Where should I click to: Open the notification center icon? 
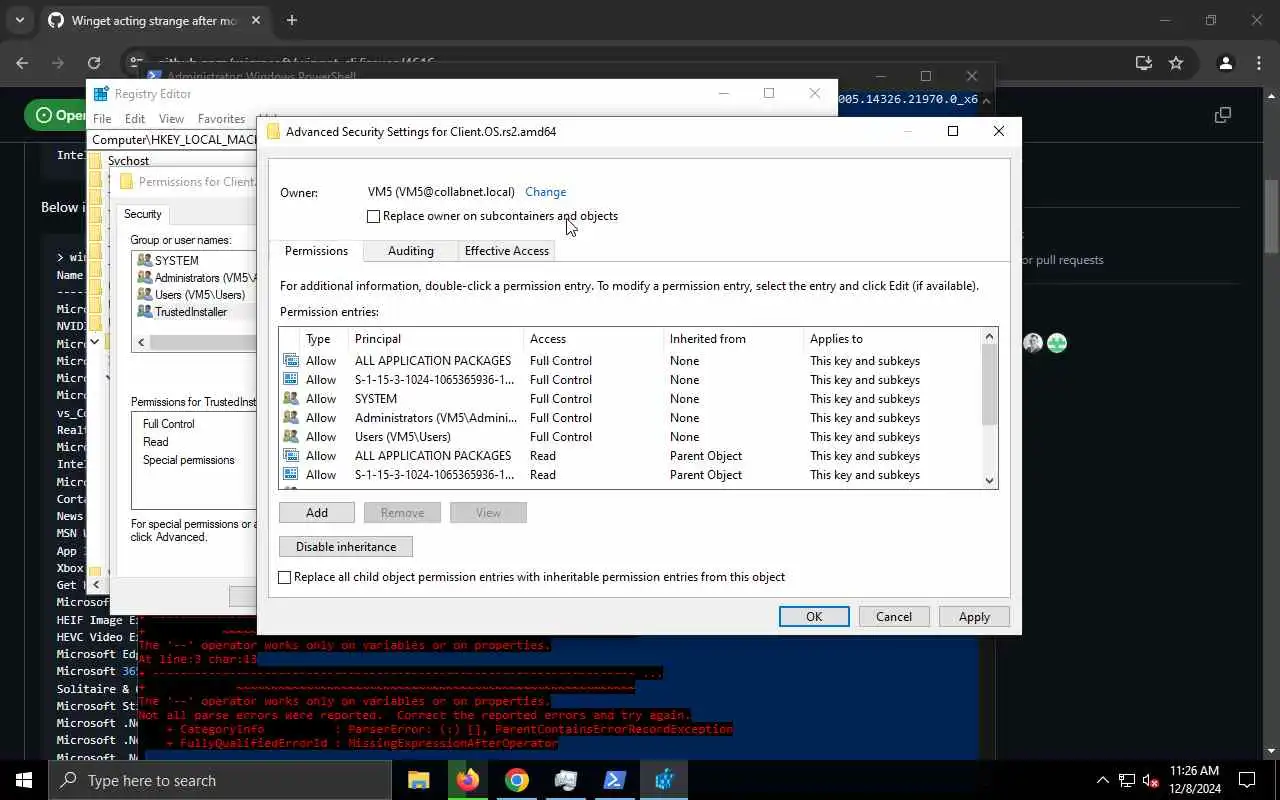click(1248, 780)
